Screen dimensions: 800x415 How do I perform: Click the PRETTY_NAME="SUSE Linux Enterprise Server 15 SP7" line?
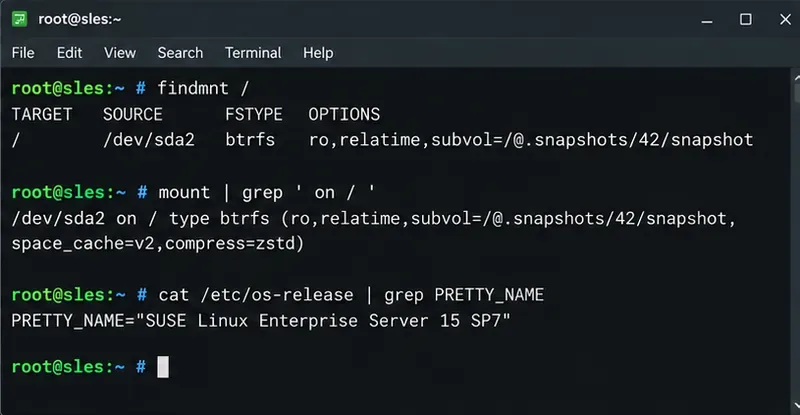(x=261, y=321)
